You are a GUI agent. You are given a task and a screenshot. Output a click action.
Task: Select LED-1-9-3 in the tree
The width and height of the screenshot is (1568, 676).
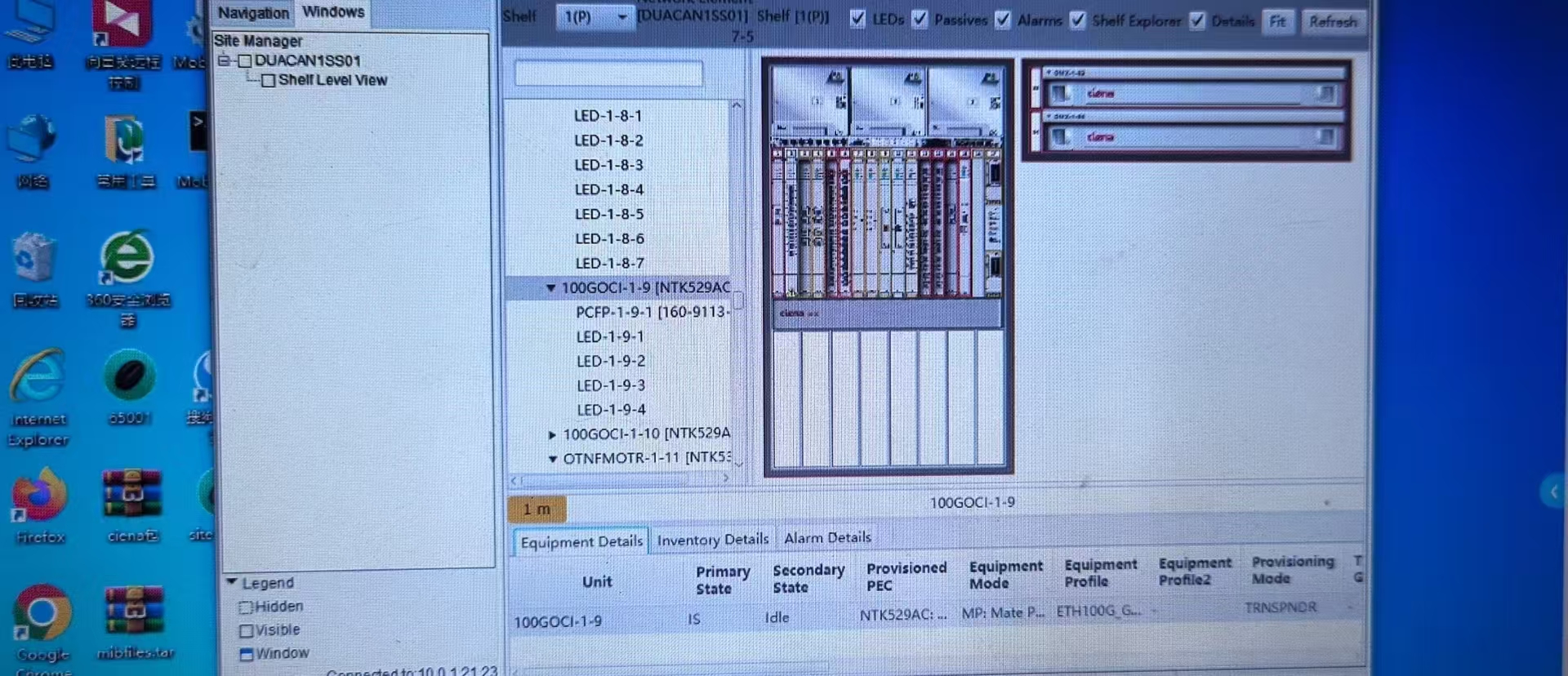point(611,385)
